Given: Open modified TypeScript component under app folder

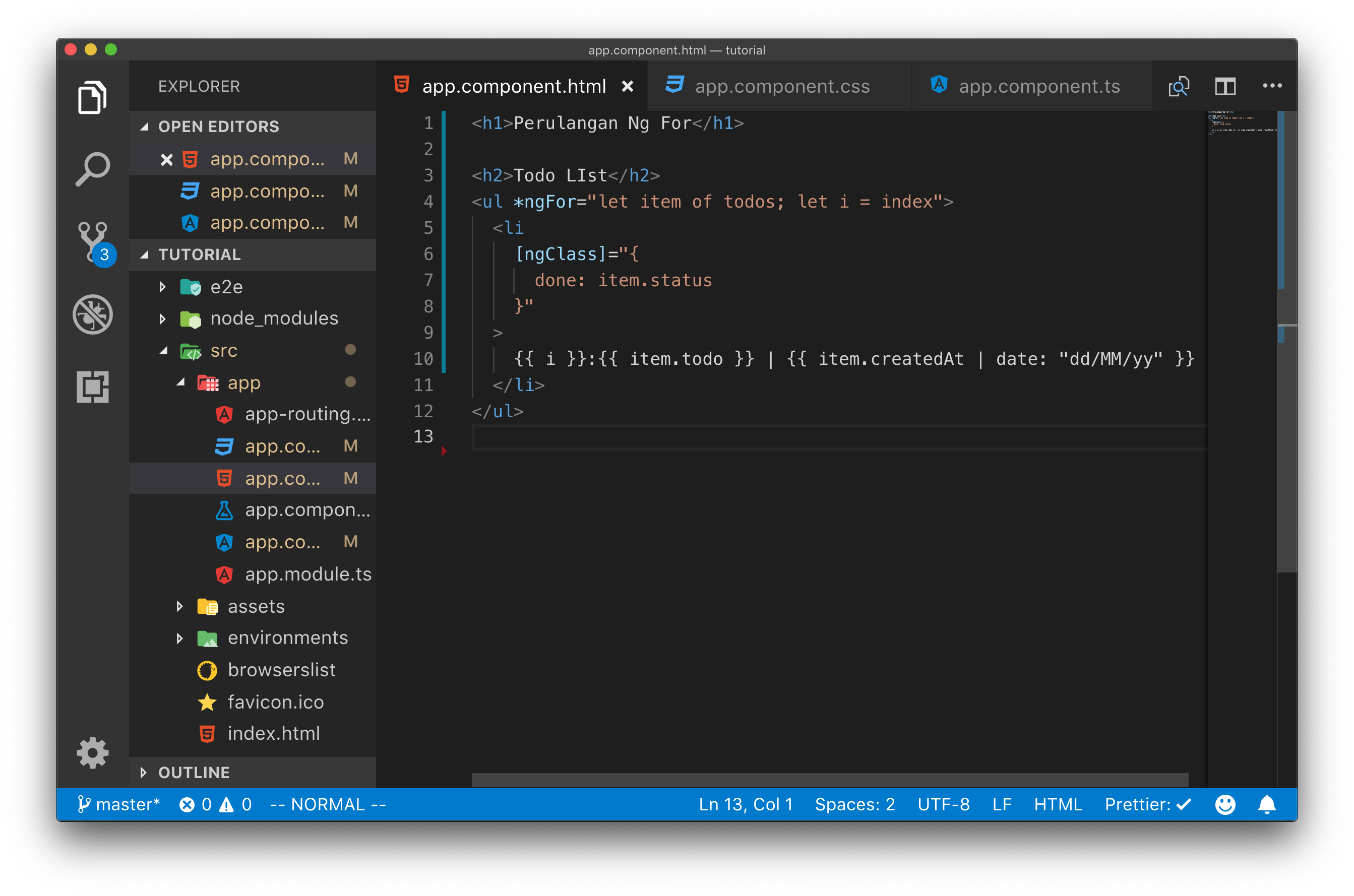Looking at the screenshot, I should click(x=253, y=542).
